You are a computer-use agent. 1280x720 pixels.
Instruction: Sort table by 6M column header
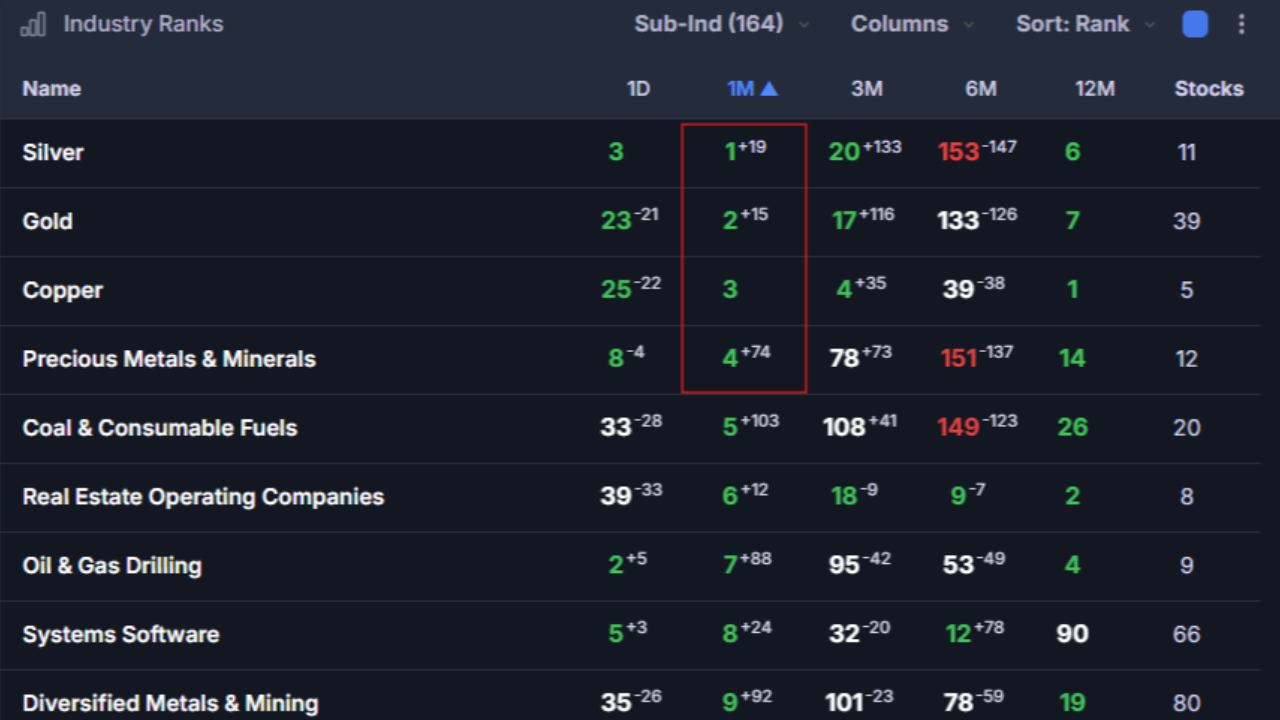point(981,89)
